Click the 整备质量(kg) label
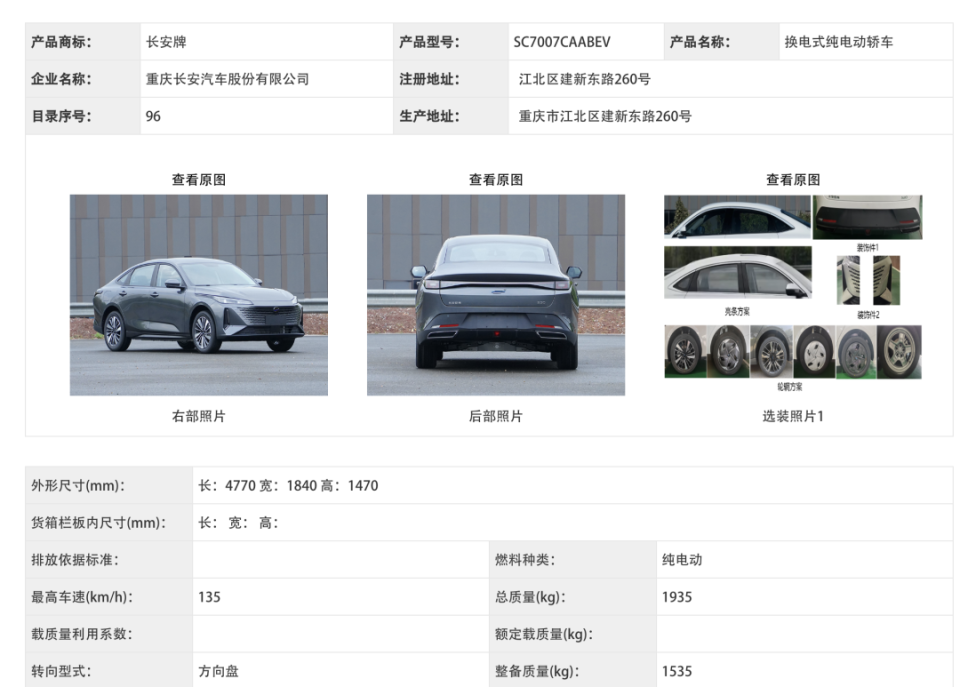960x687 pixels. pos(537,671)
